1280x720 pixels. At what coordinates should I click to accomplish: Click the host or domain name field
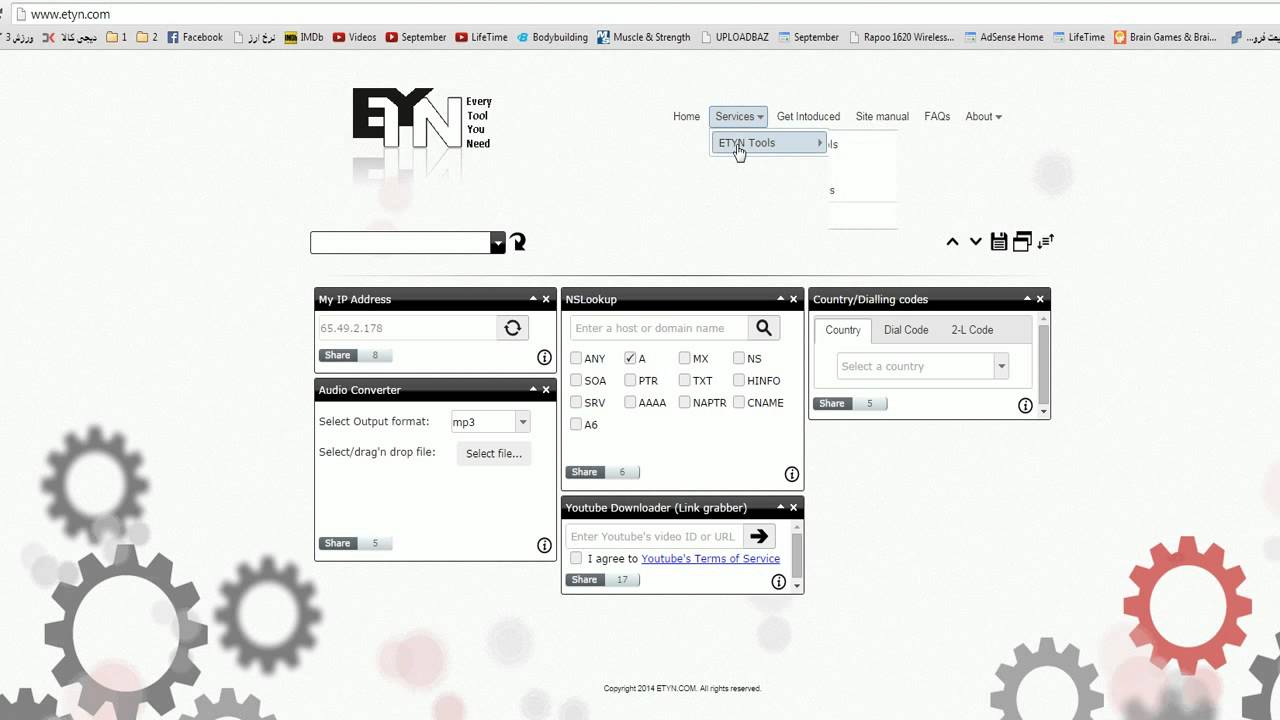point(659,328)
